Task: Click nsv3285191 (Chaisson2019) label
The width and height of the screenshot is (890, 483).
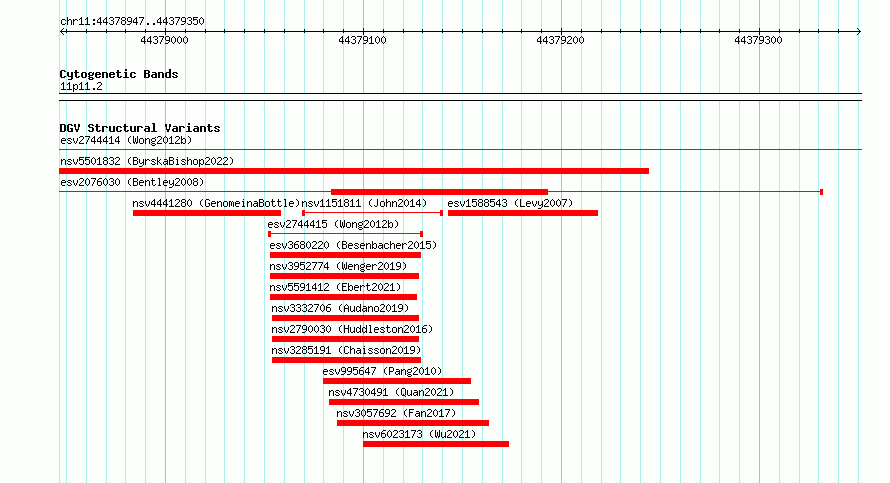Action: tap(346, 350)
